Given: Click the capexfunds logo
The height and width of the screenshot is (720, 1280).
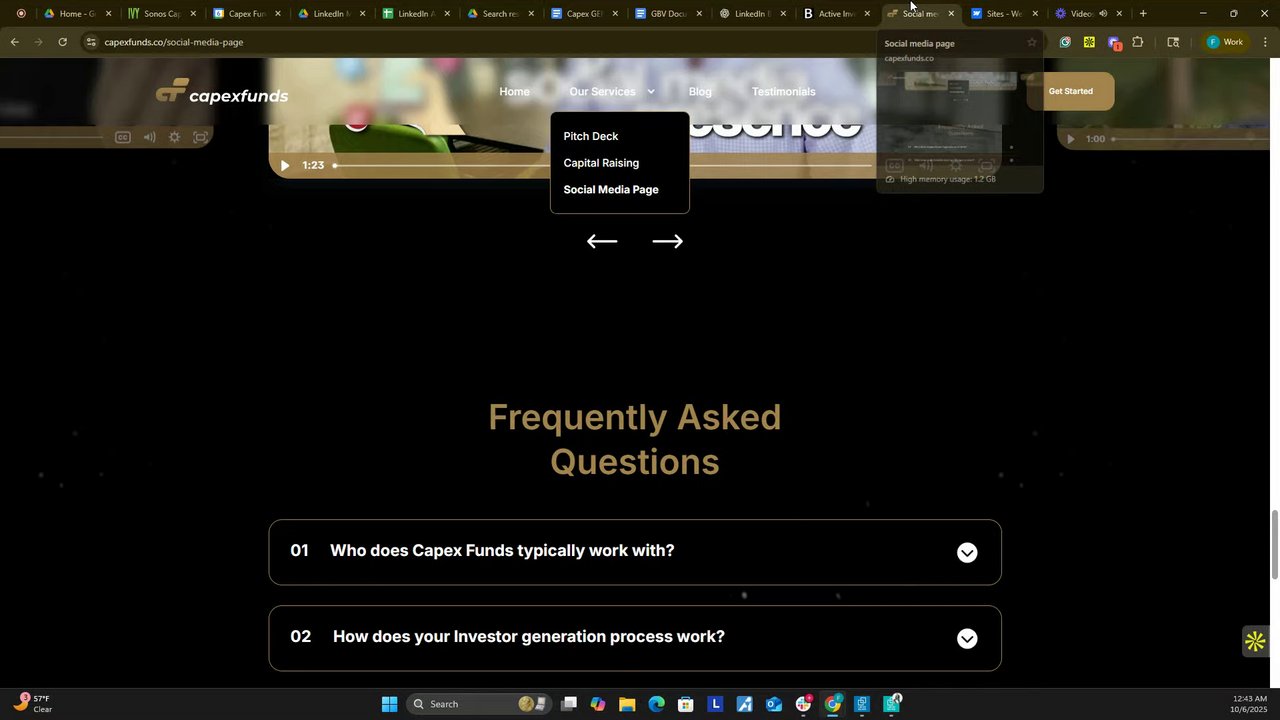Looking at the screenshot, I should 222,92.
